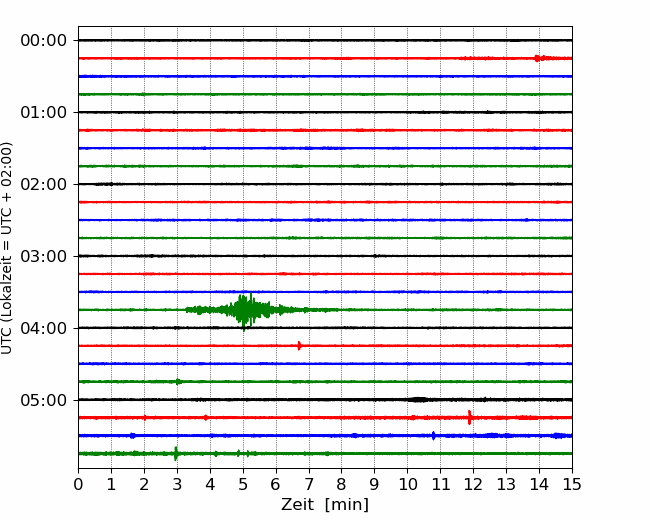Select the x-axis tick label 1
Screen dimensions: 650x520
[111, 484]
